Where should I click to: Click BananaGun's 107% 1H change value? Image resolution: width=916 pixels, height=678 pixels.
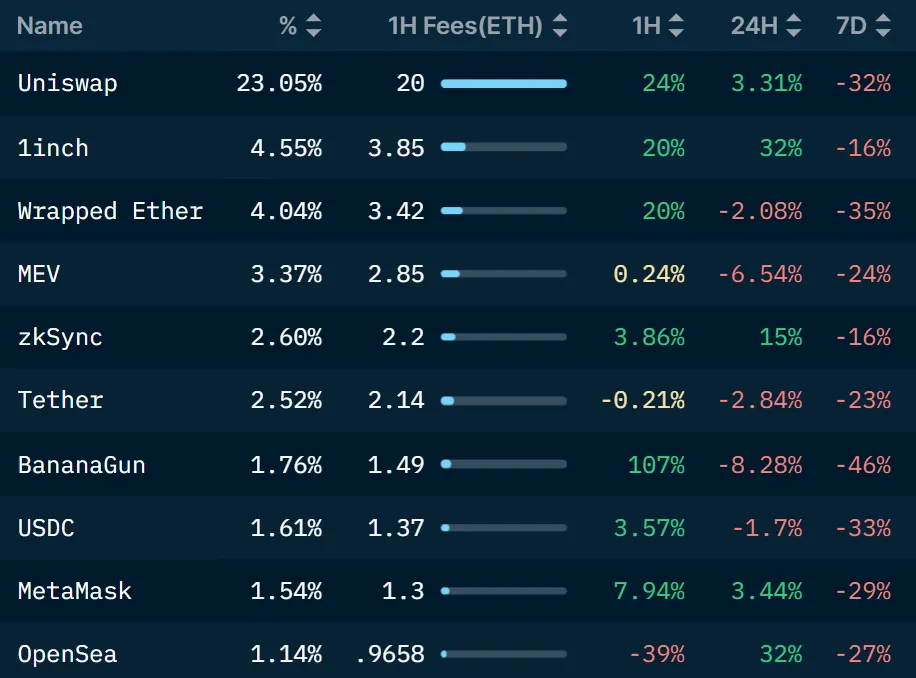[656, 465]
